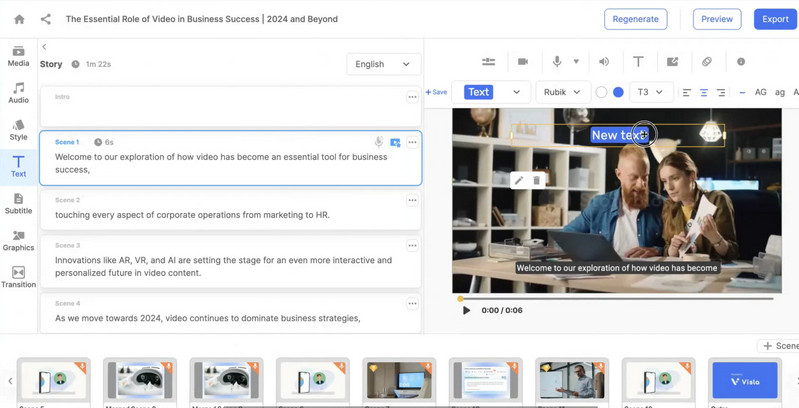Click the microphone record icon in toolbar
The width and height of the screenshot is (799, 408).
[x=557, y=62]
